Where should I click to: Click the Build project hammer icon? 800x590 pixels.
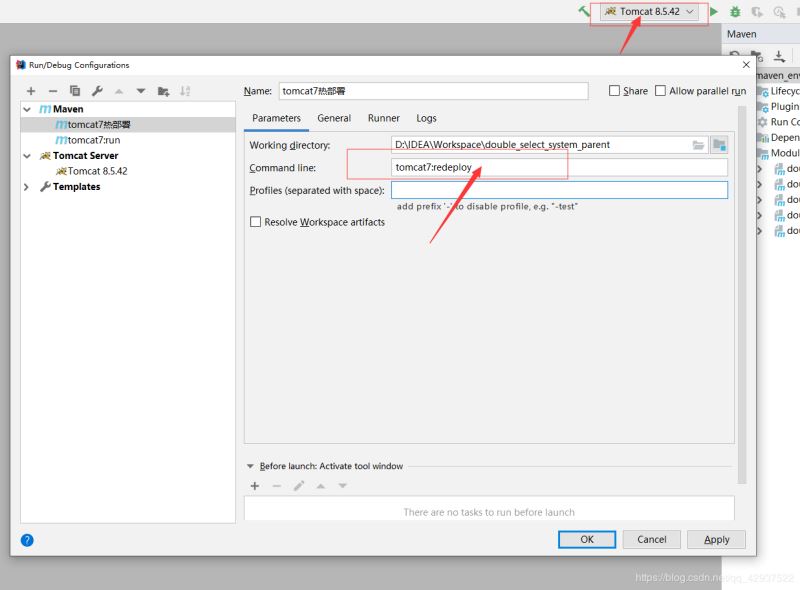(x=584, y=12)
